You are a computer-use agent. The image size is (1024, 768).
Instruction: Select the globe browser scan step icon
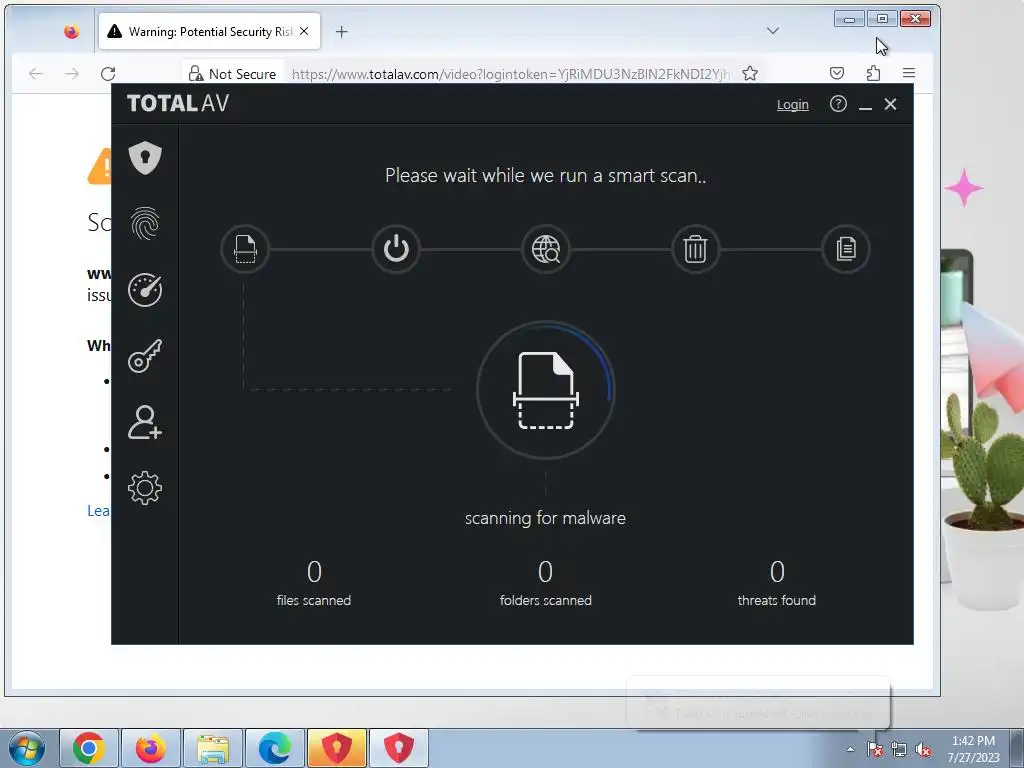[546, 249]
